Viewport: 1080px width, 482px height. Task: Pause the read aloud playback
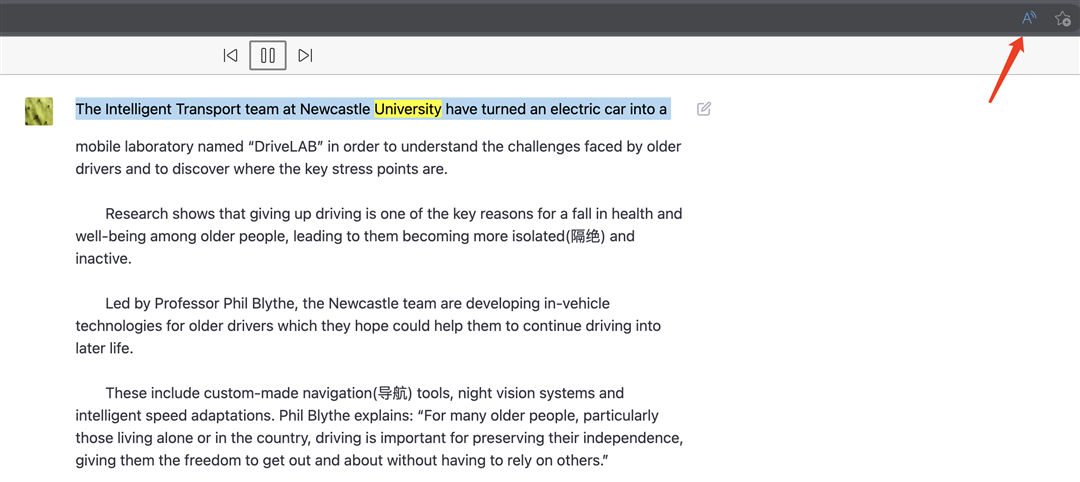[268, 56]
